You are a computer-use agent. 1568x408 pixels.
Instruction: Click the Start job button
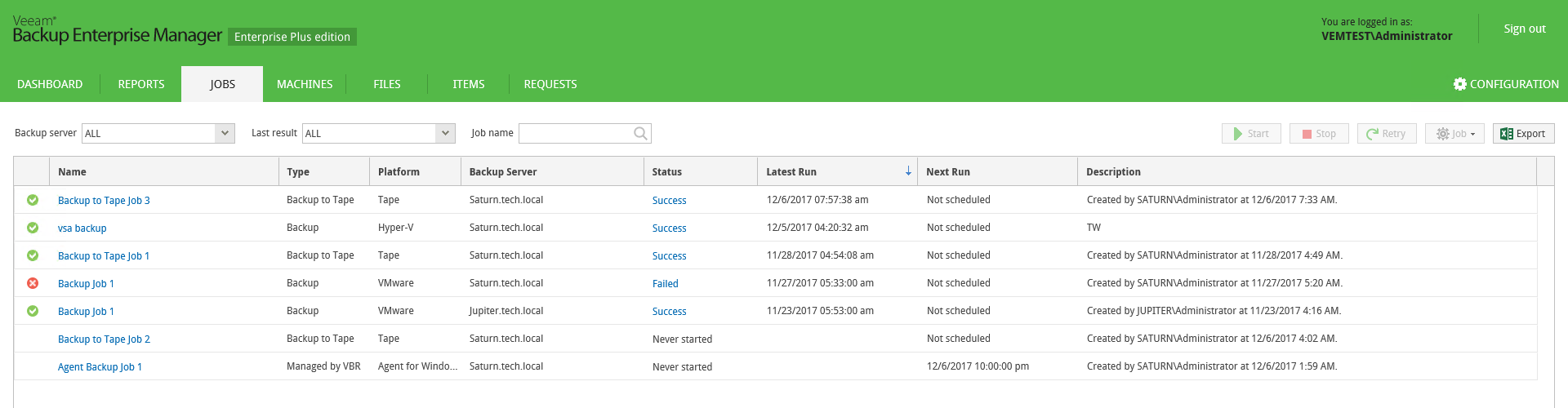click(1251, 134)
